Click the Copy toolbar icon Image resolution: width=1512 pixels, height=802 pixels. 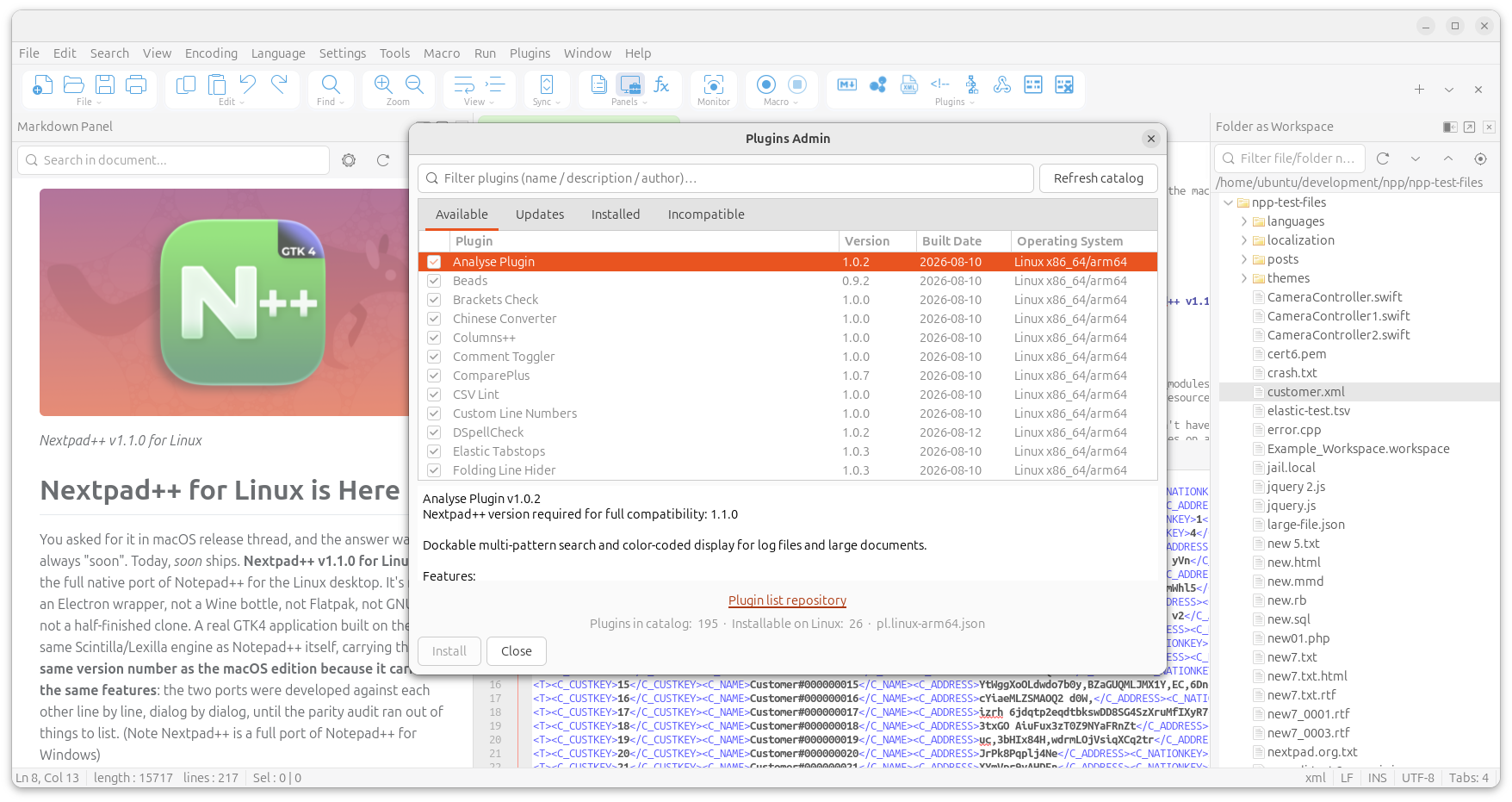[186, 84]
